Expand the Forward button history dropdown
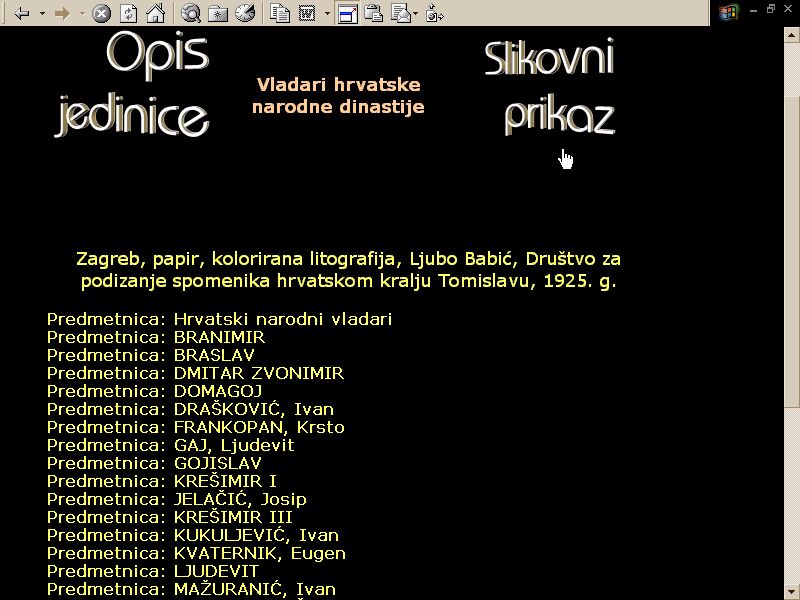The height and width of the screenshot is (600, 800). click(x=82, y=14)
